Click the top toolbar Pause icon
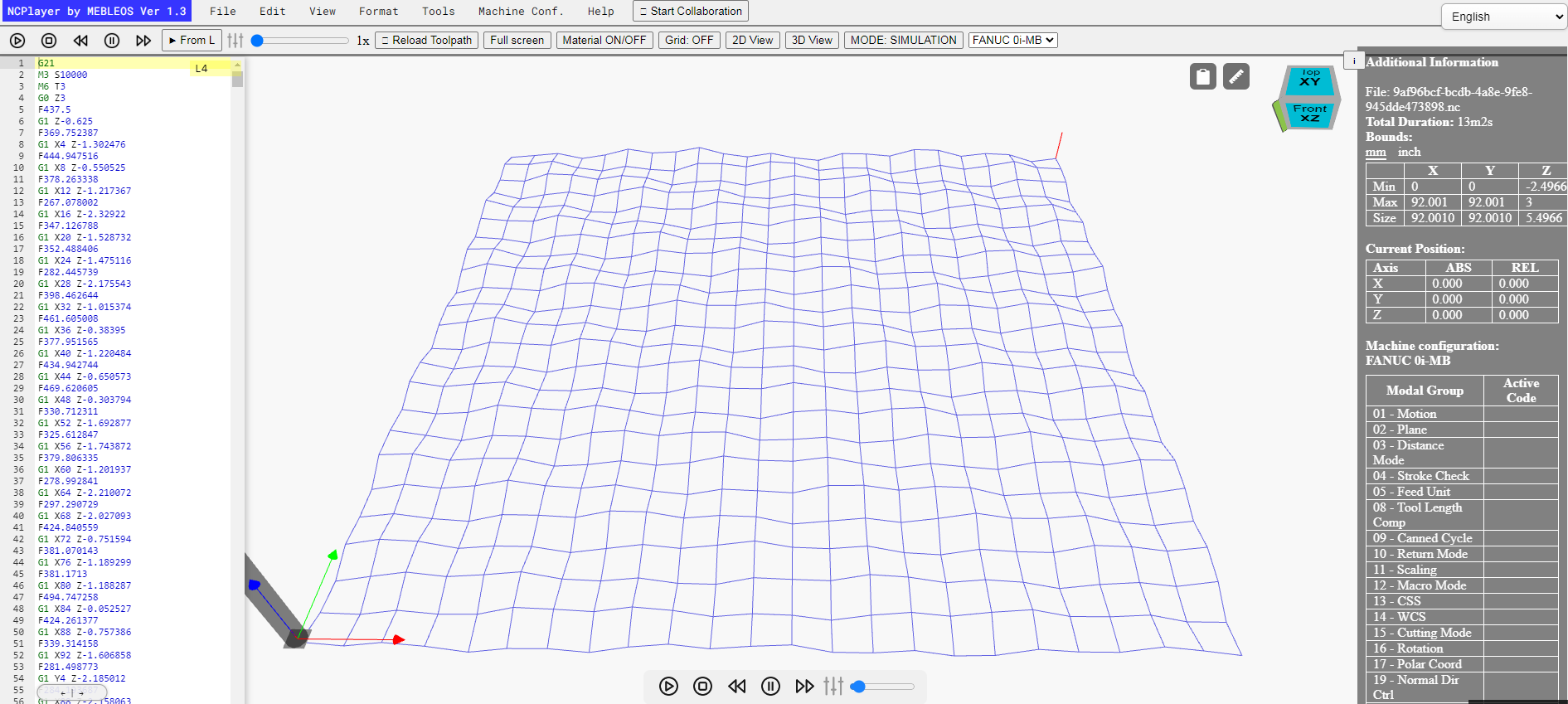 pos(112,40)
